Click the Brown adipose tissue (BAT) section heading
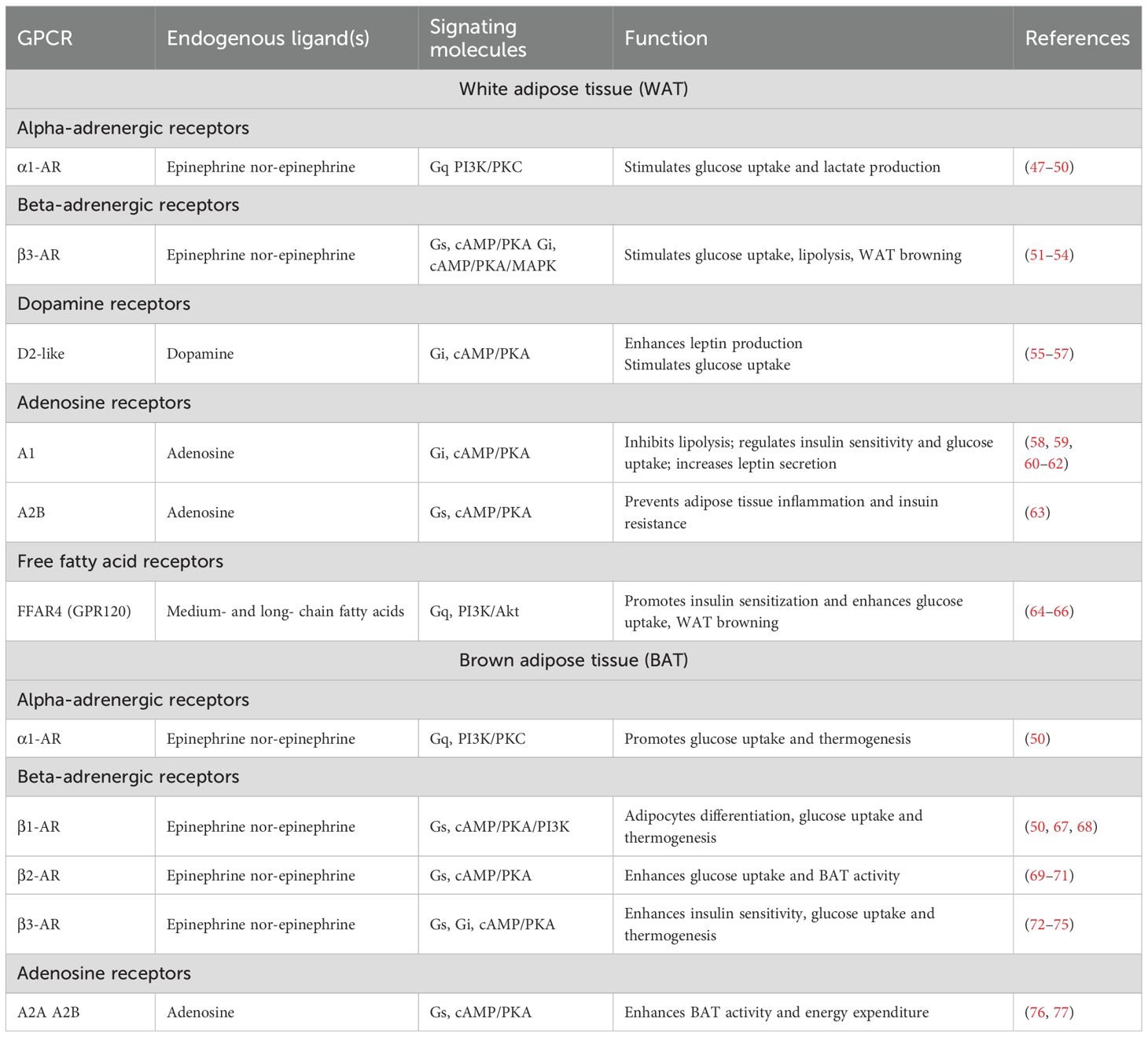This screenshot has height=1037, width=1148. pos(573,660)
